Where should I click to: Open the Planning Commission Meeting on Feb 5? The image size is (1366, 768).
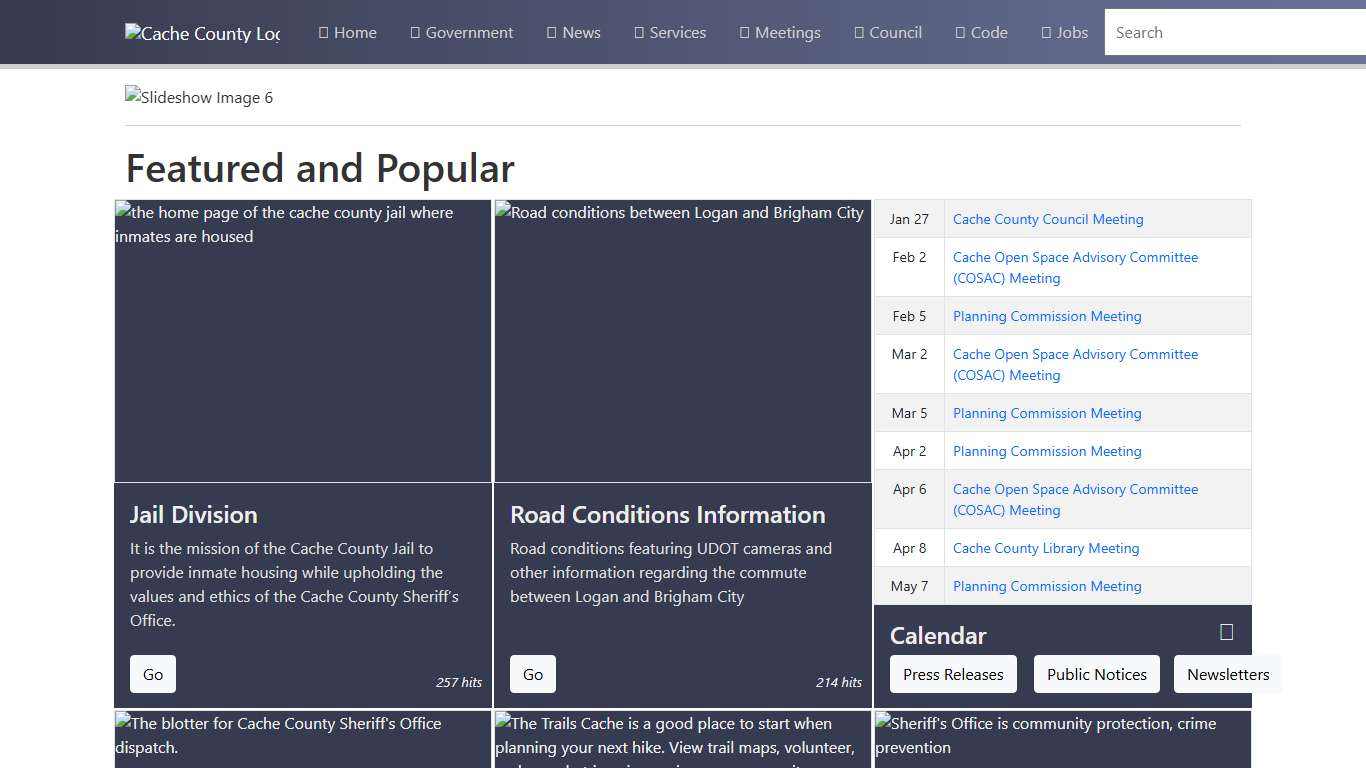pos(1047,316)
